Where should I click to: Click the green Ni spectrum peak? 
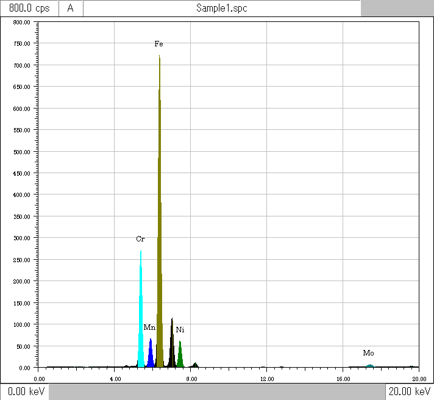click(180, 357)
